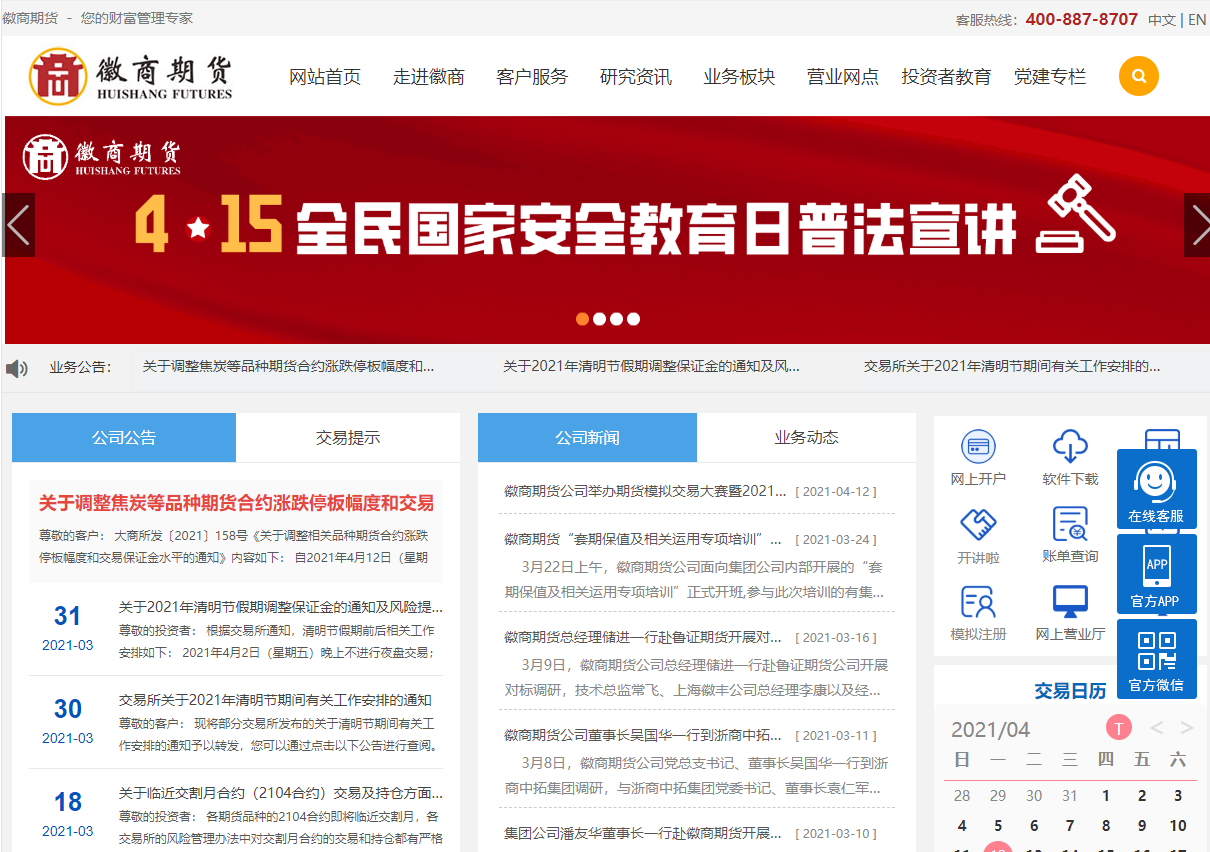Select the first orange carousel dot

tap(582, 319)
